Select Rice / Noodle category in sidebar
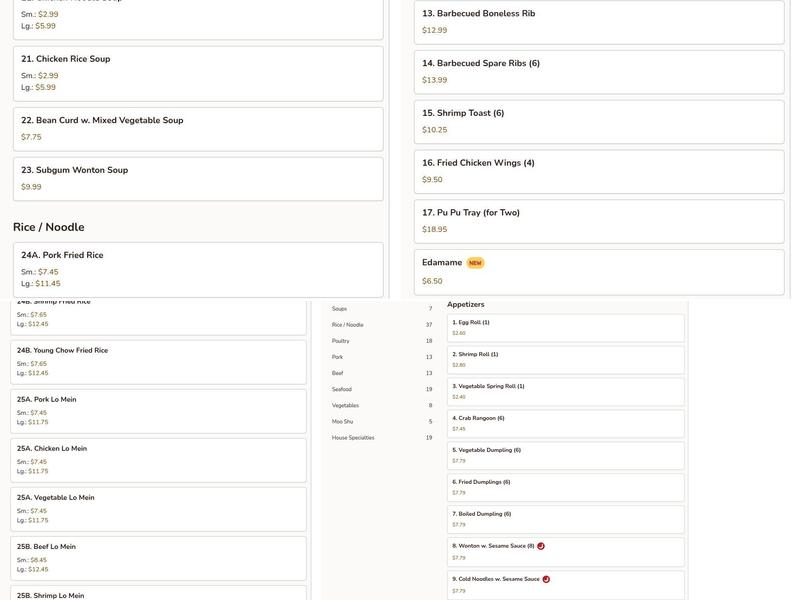Screen dimensions: 800x600 (x=348, y=325)
